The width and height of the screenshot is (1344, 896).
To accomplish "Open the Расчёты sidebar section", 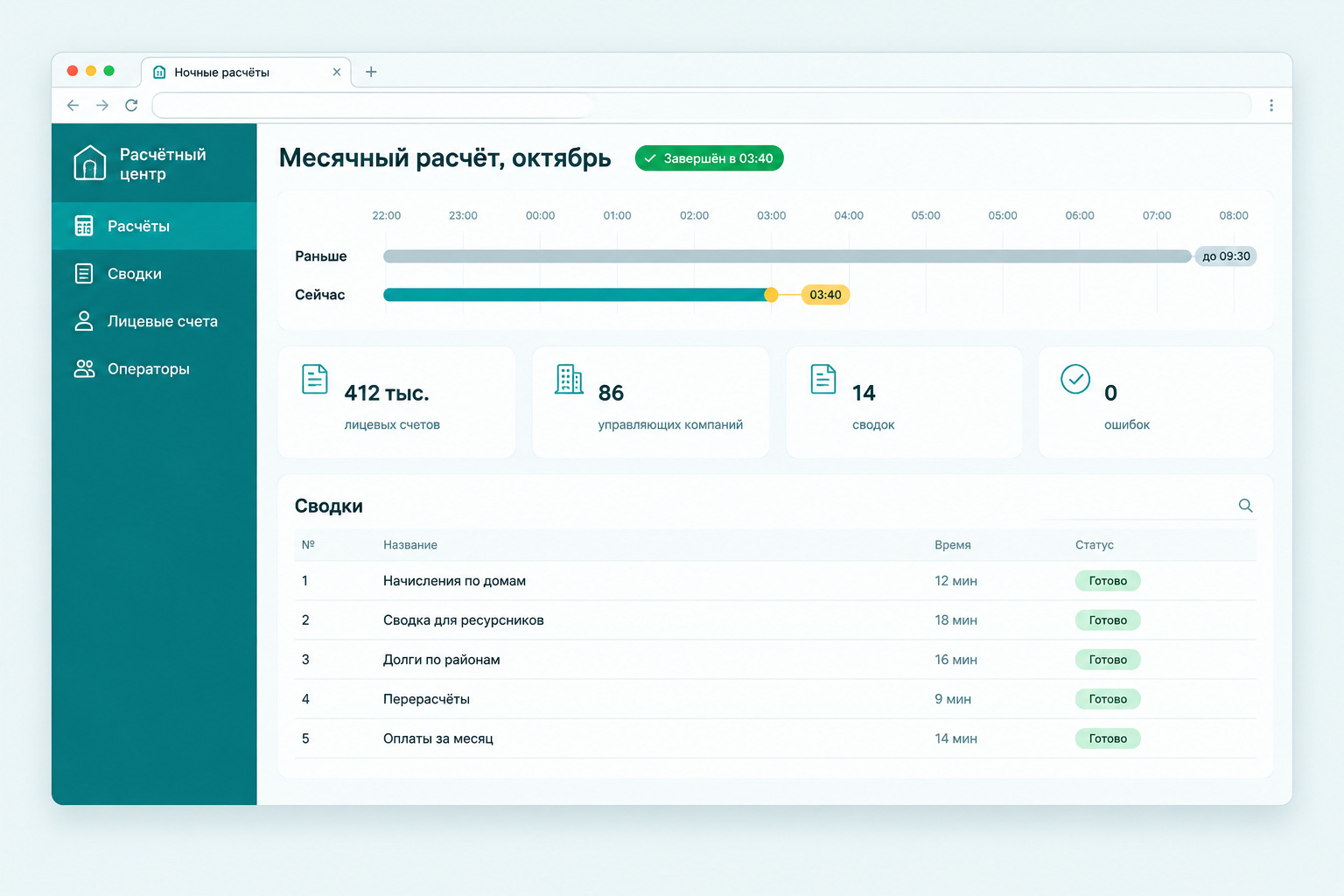I will click(154, 226).
